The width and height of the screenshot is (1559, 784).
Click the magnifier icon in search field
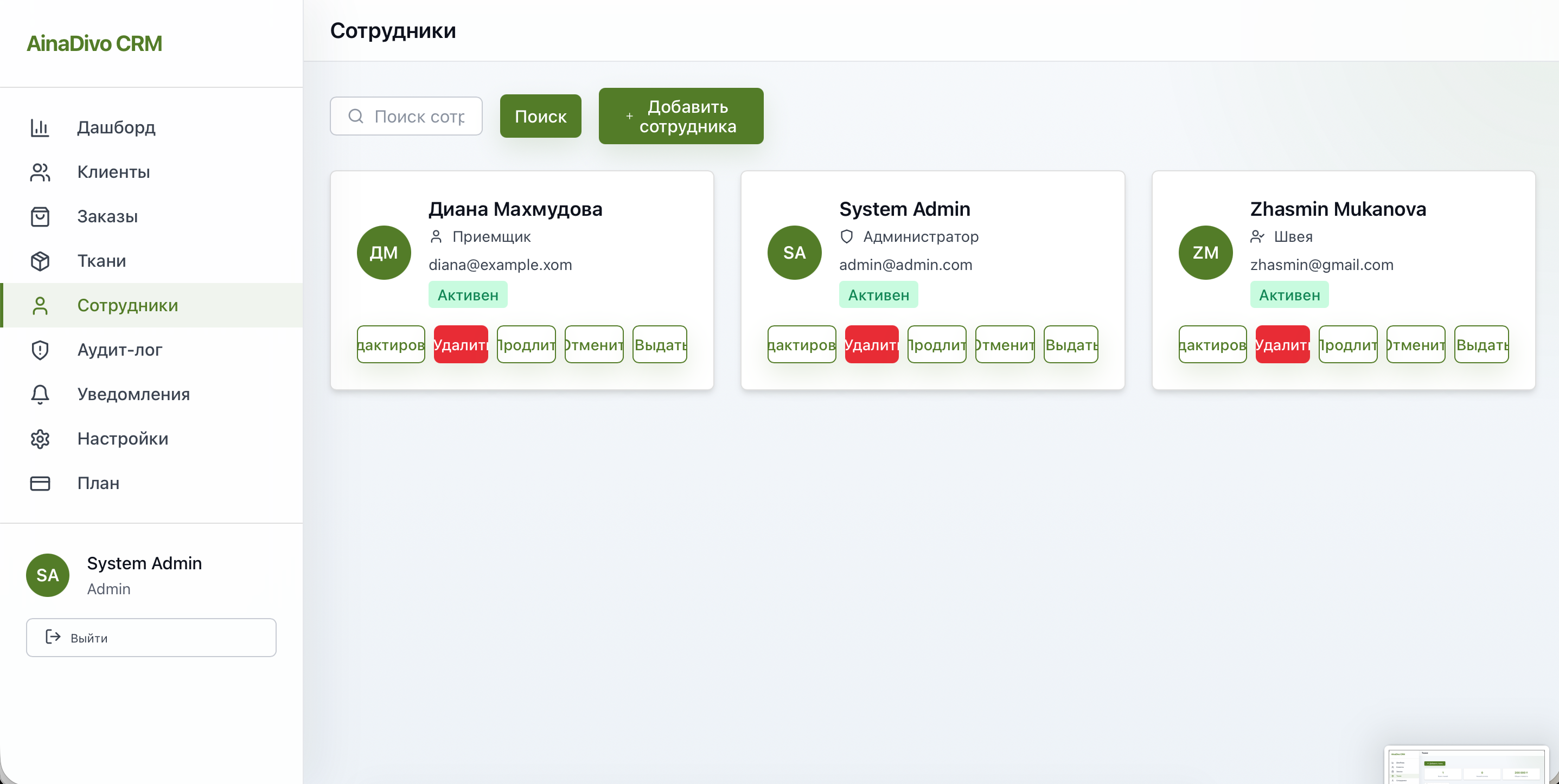356,116
